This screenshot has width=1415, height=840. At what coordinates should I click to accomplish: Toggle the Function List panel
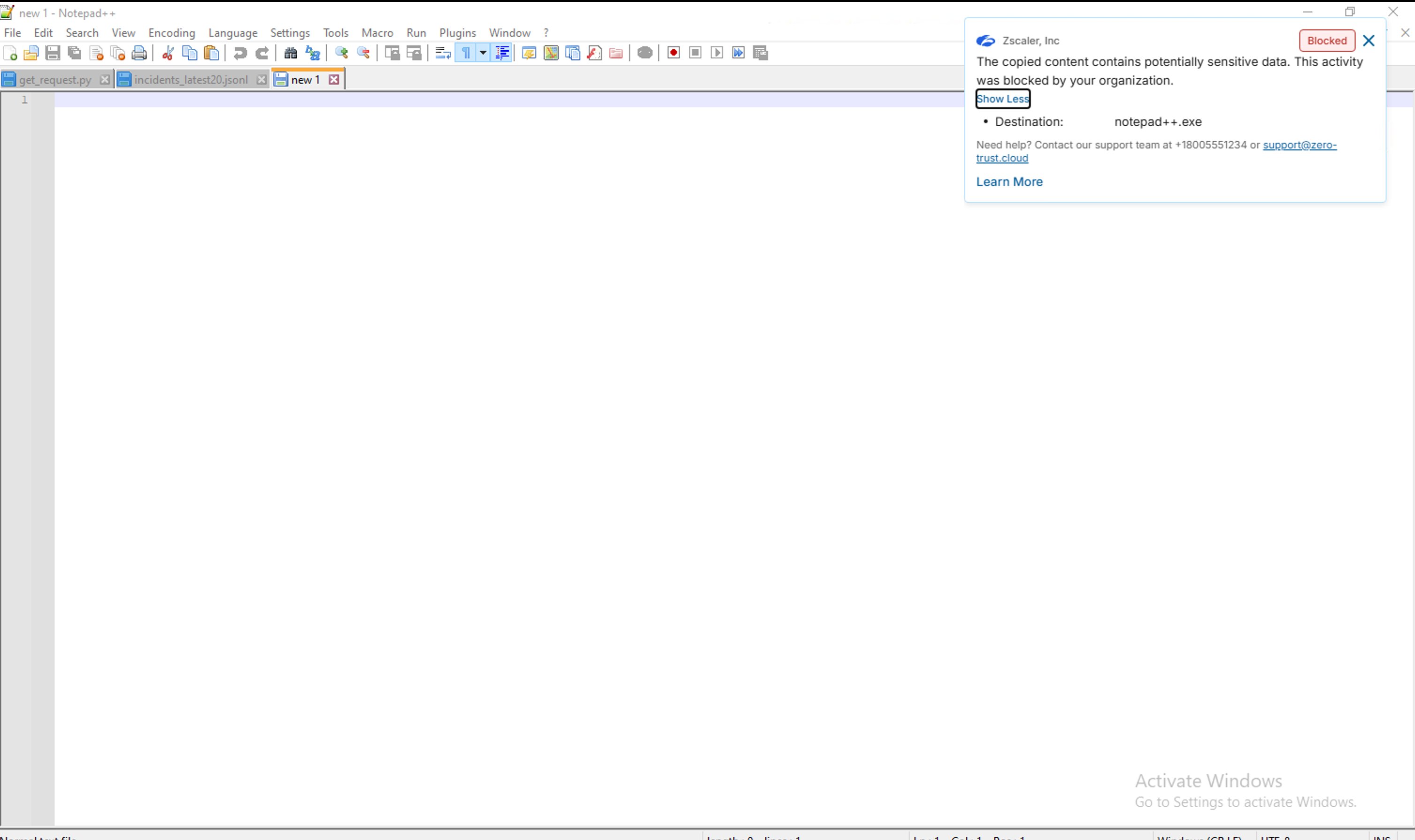coord(594,53)
